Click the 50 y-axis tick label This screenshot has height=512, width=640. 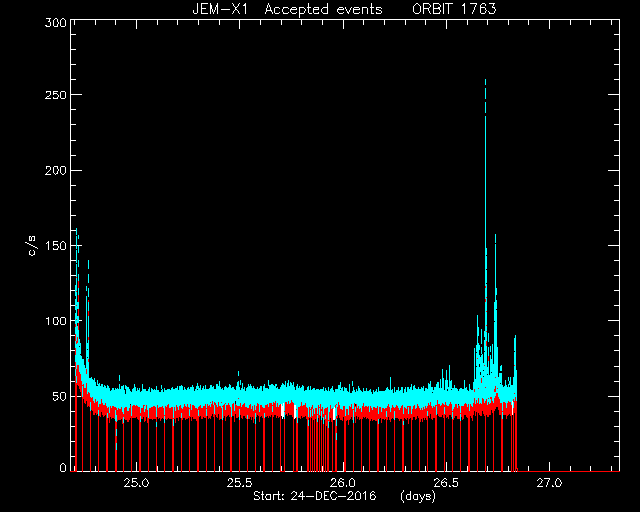point(60,396)
